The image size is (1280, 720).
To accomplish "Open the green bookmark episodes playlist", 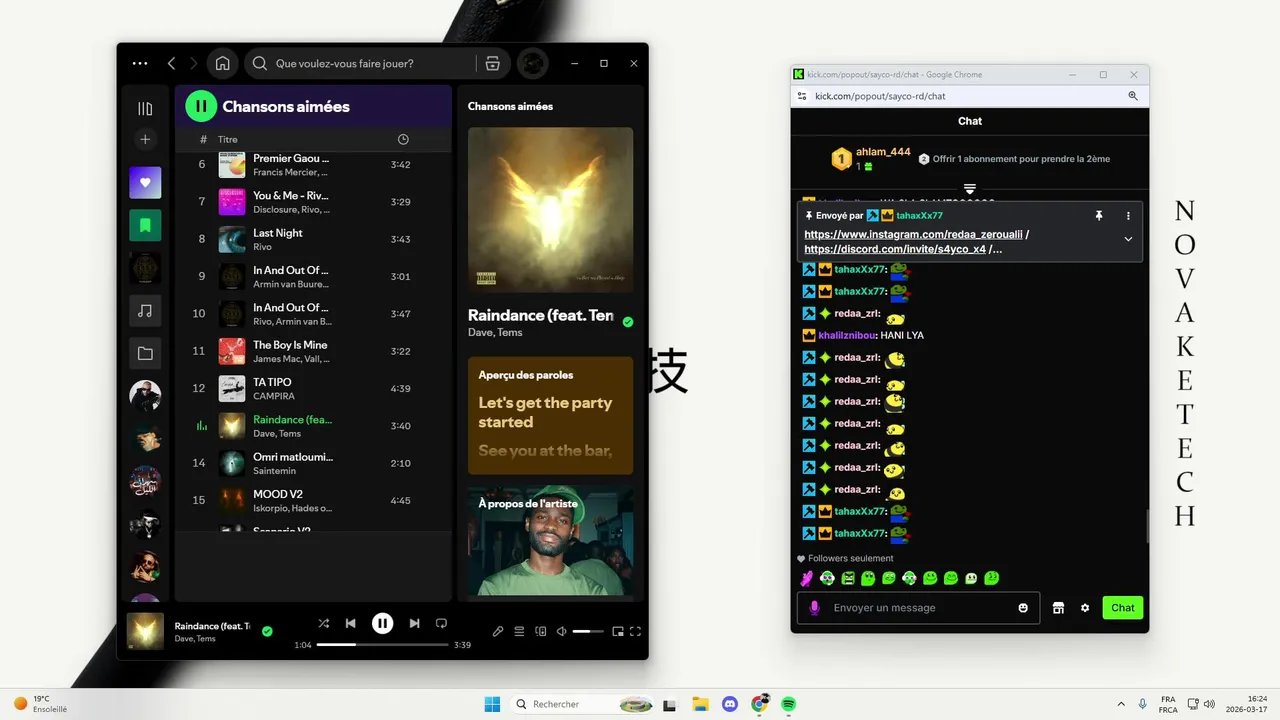I will point(145,226).
